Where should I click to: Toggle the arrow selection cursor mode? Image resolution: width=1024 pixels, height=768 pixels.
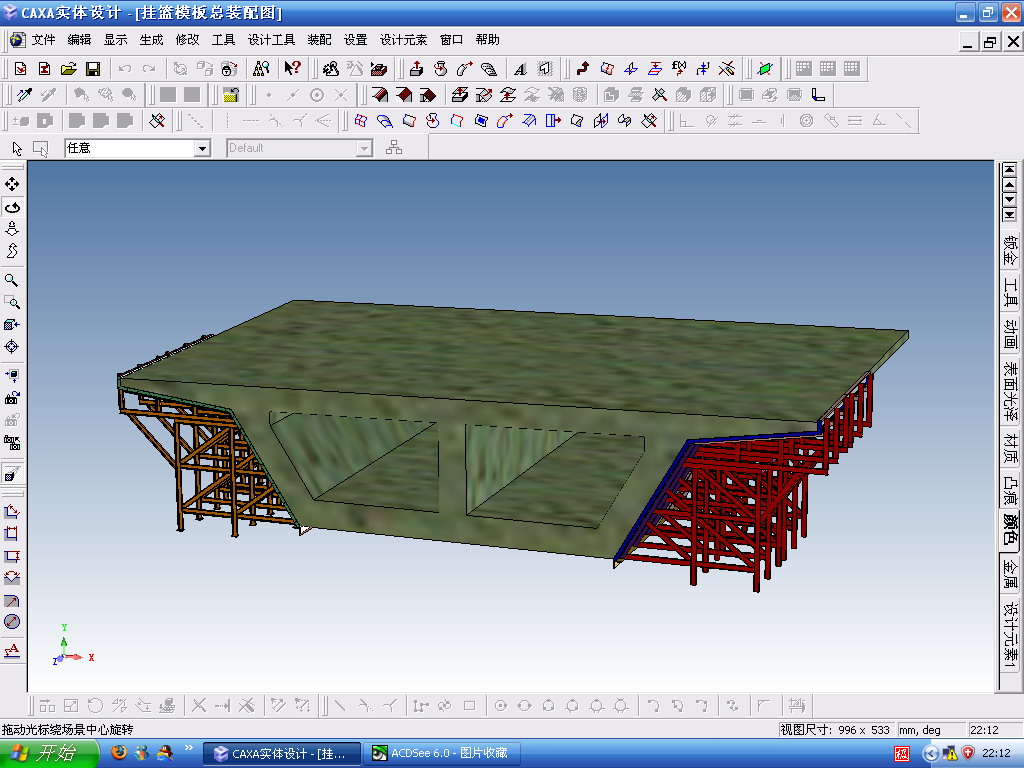[x=17, y=148]
